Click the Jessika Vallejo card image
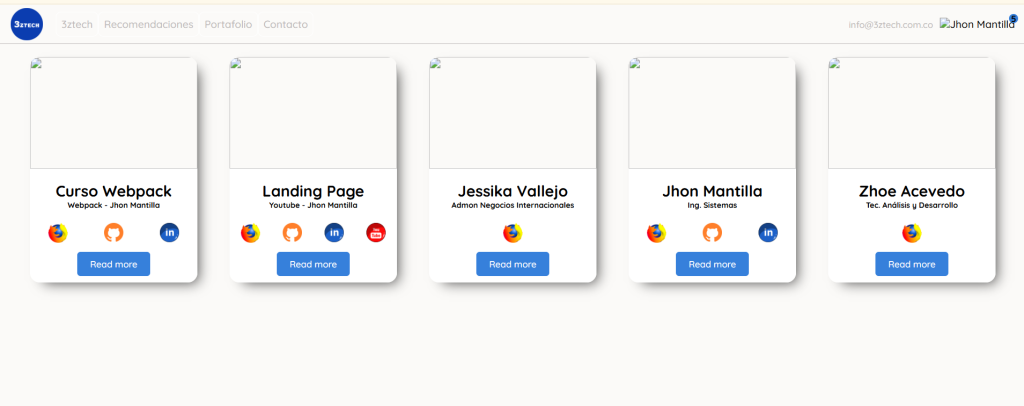The image size is (1024, 406). [x=513, y=113]
